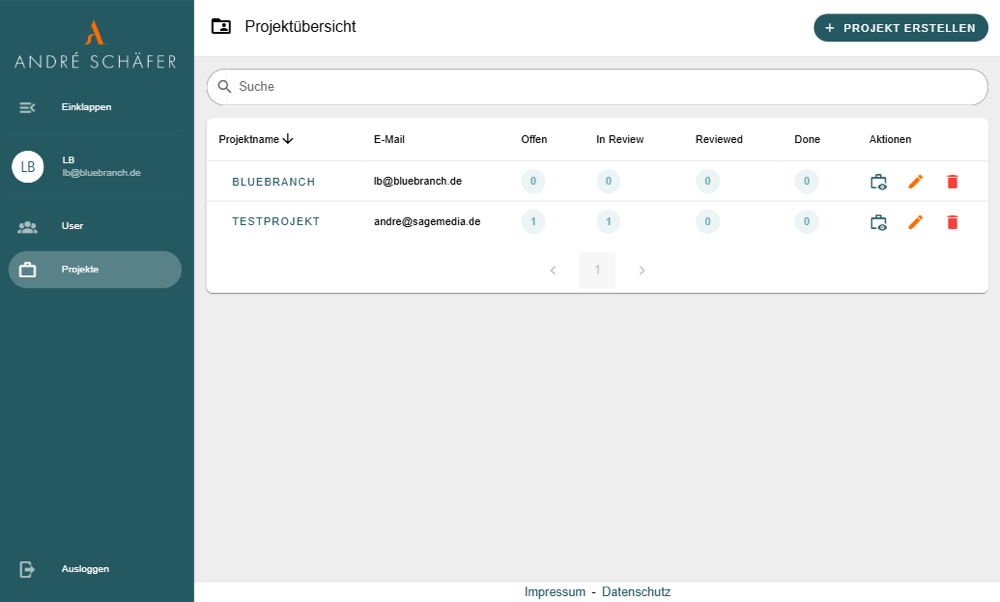Click the Projektübersicht folder icon
The width and height of the screenshot is (1000, 602).
pos(221,26)
